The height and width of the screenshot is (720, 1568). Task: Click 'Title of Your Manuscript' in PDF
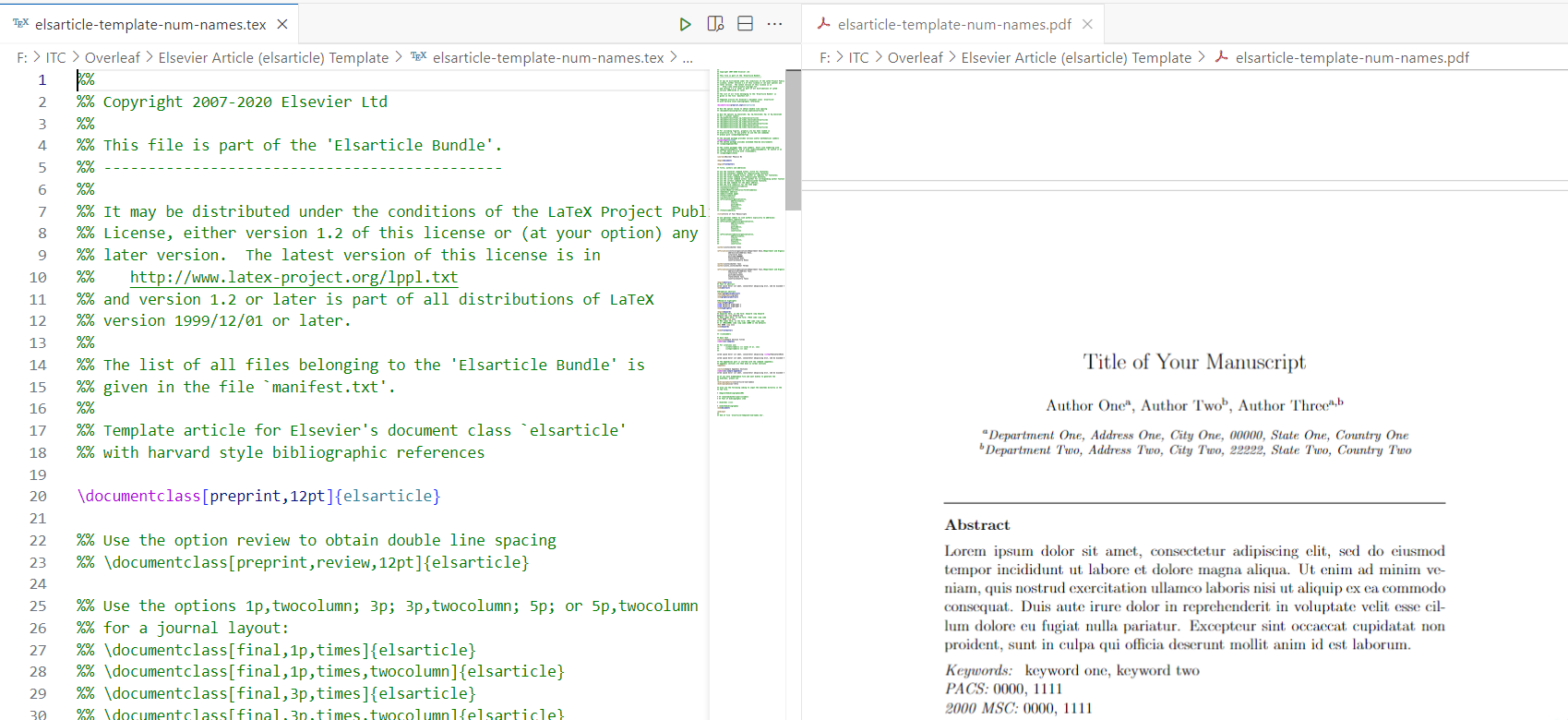pos(1194,362)
